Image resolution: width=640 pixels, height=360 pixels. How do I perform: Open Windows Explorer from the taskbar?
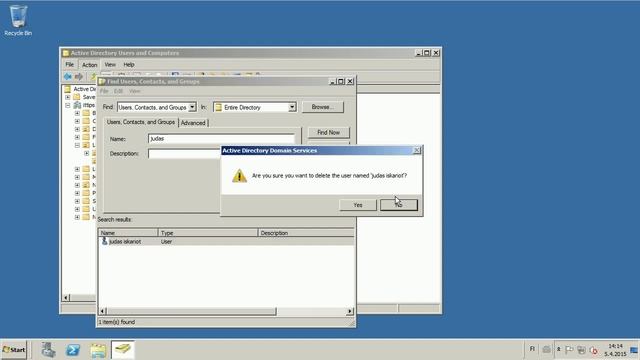click(x=98, y=350)
